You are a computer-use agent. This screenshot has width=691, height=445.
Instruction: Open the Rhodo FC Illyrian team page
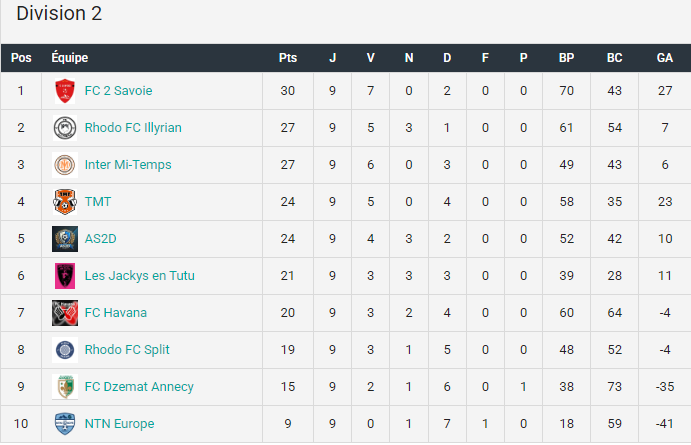click(x=133, y=128)
